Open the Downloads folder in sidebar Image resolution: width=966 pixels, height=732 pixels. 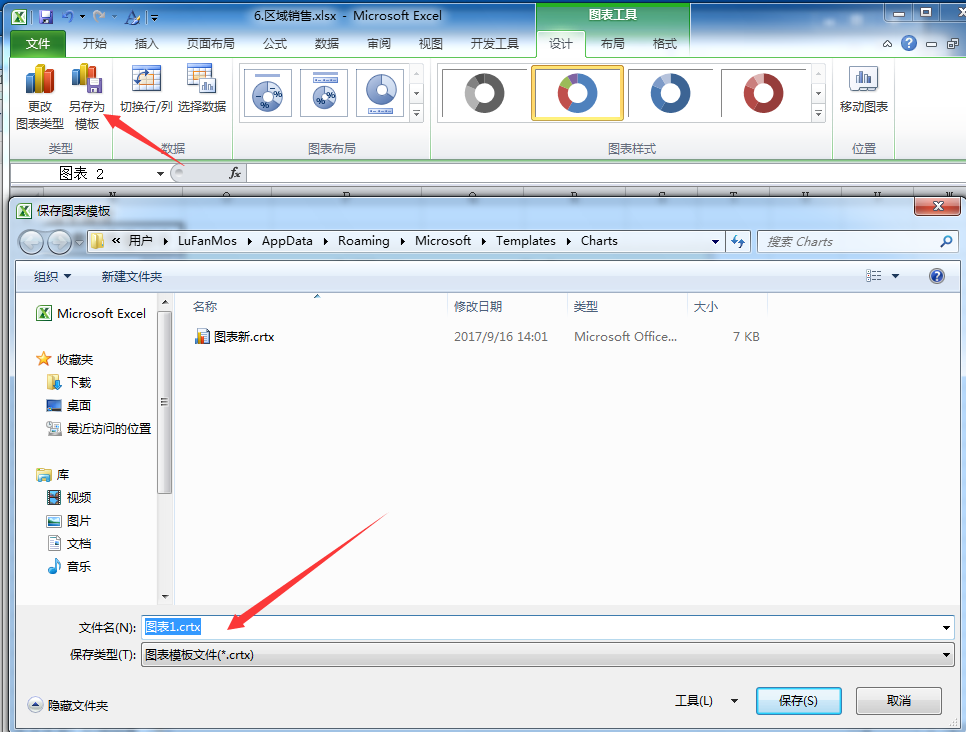pos(78,382)
